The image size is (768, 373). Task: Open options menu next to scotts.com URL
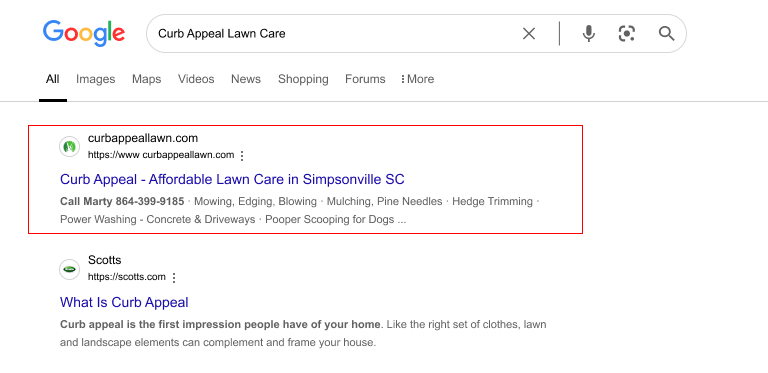(x=173, y=278)
